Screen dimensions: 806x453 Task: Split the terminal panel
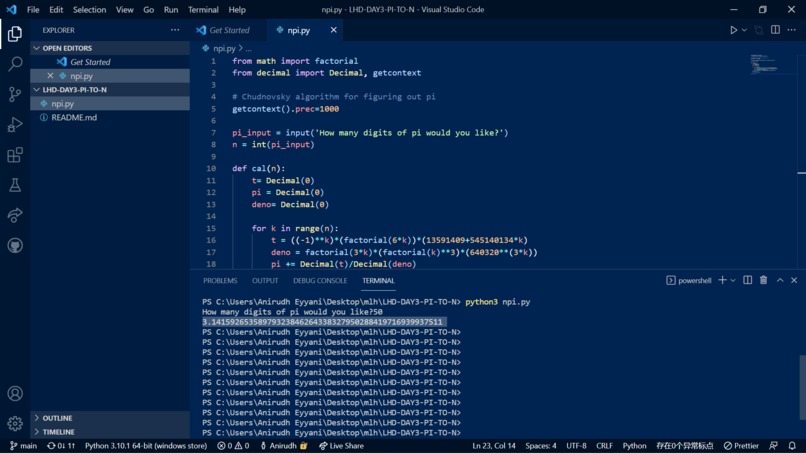[x=747, y=280]
